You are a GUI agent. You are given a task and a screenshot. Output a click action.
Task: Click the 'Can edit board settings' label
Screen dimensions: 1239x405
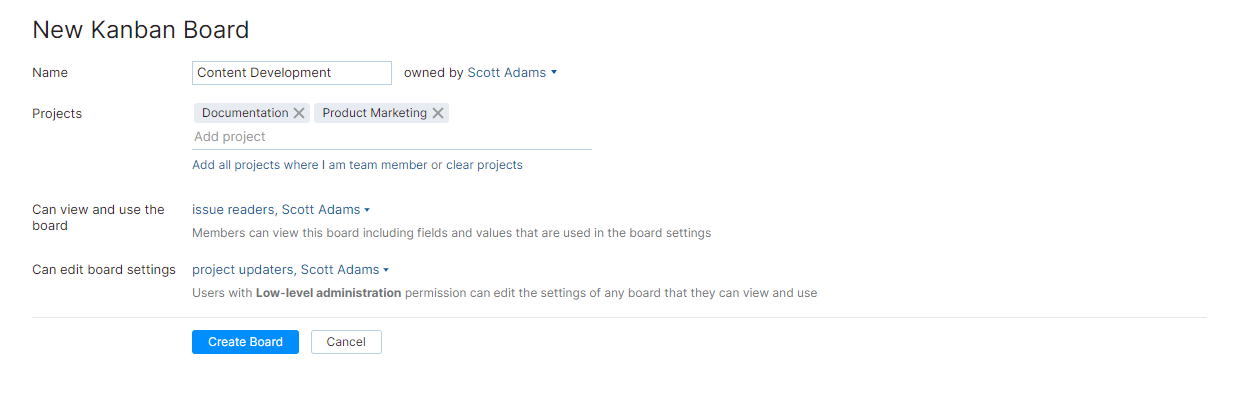point(104,270)
